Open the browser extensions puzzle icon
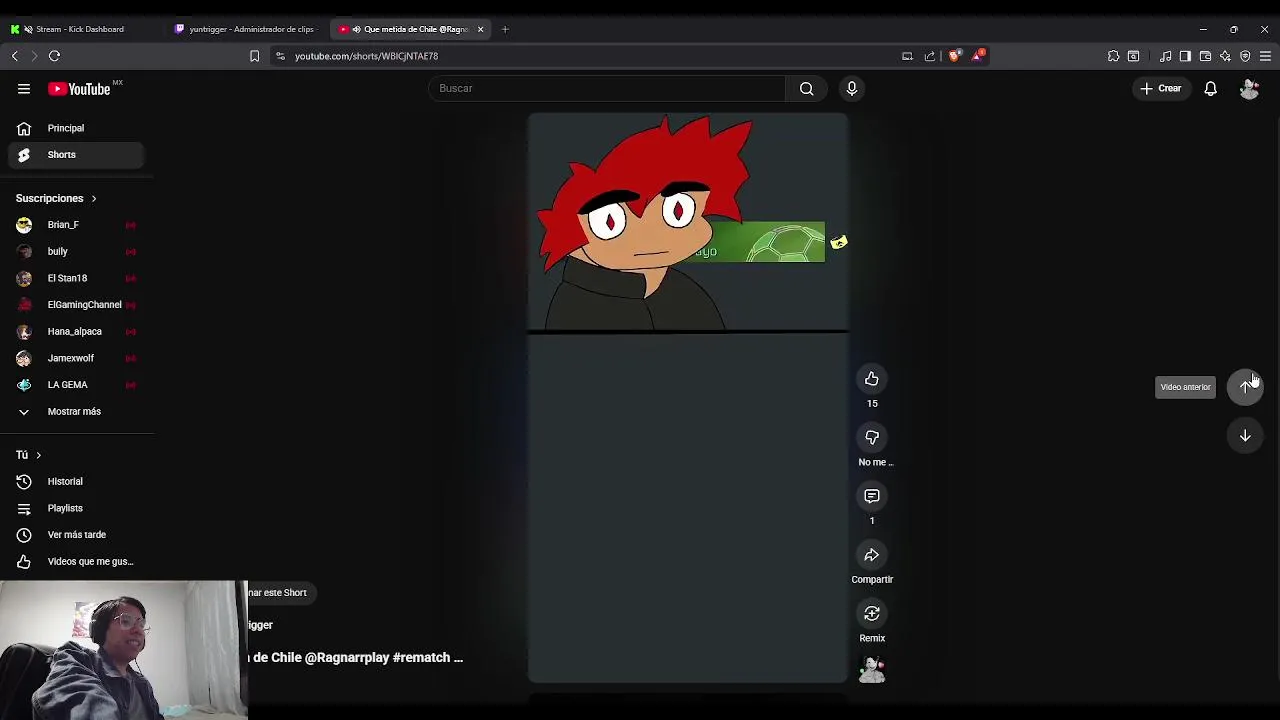Viewport: 1280px width, 720px height. [x=1113, y=56]
